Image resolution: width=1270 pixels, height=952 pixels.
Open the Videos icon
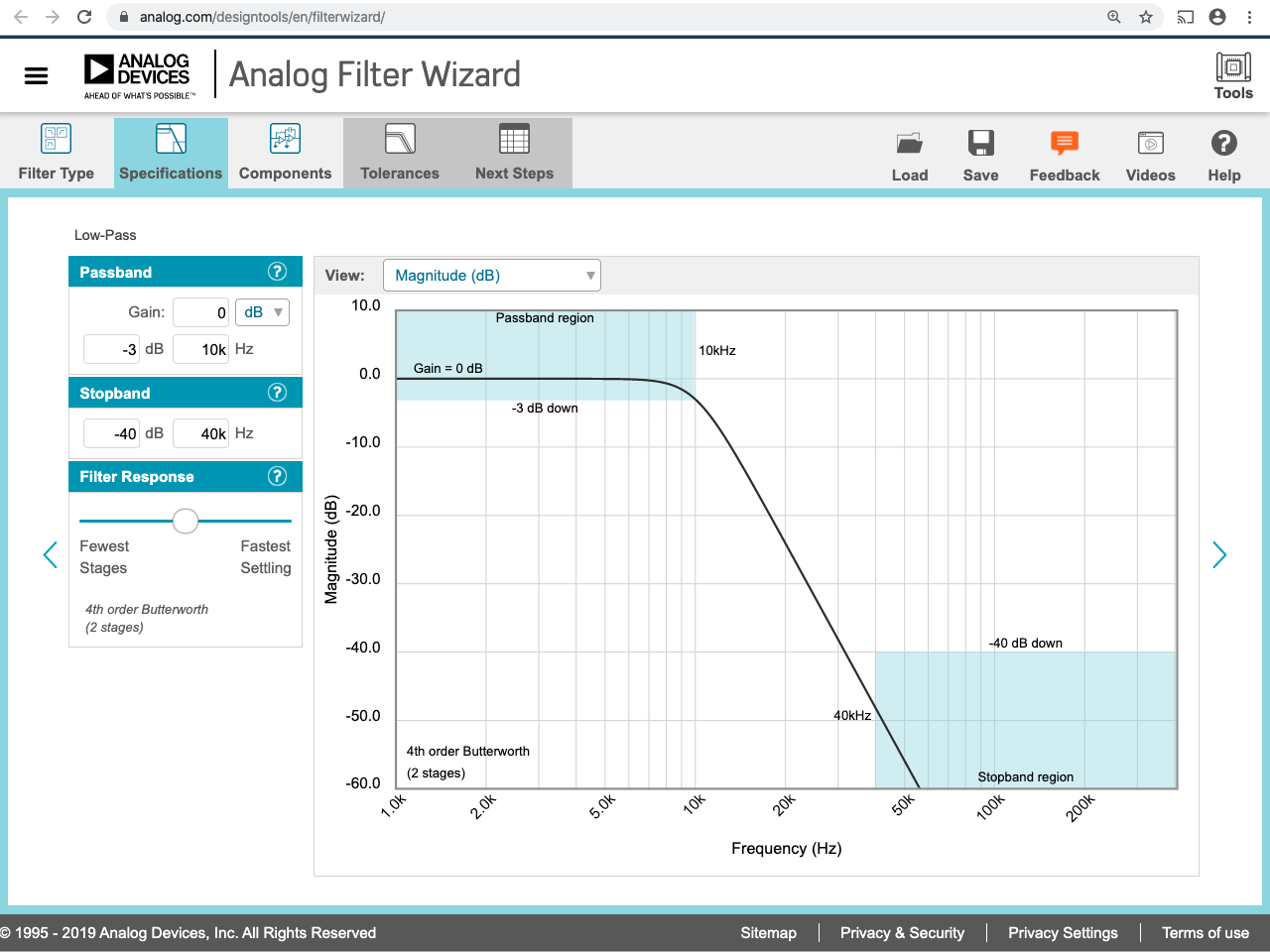coord(1151,143)
